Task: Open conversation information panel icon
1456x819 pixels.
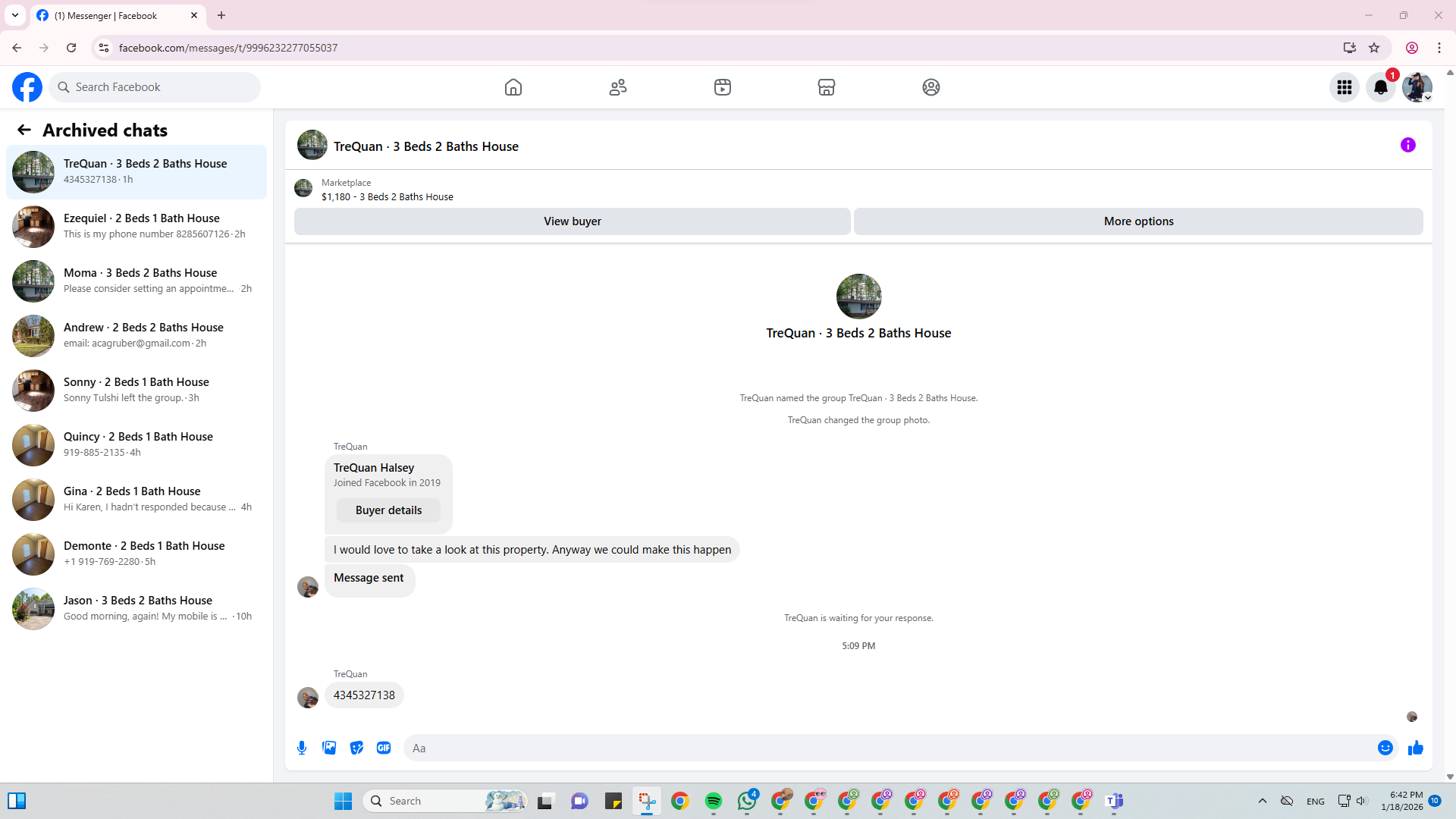Action: 1407,145
